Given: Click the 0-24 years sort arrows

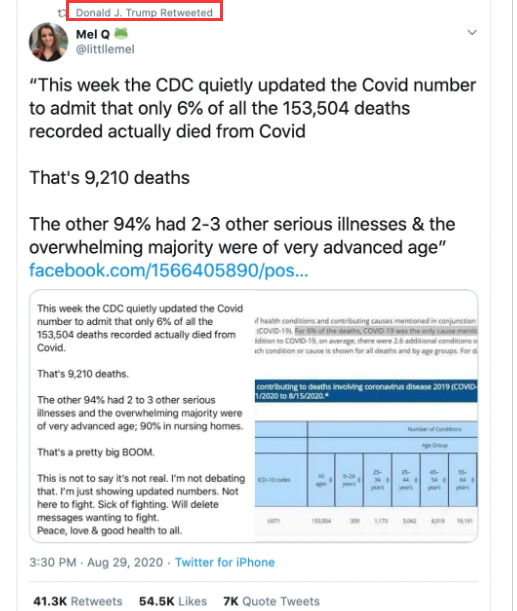Looking at the screenshot, I should [359, 480].
